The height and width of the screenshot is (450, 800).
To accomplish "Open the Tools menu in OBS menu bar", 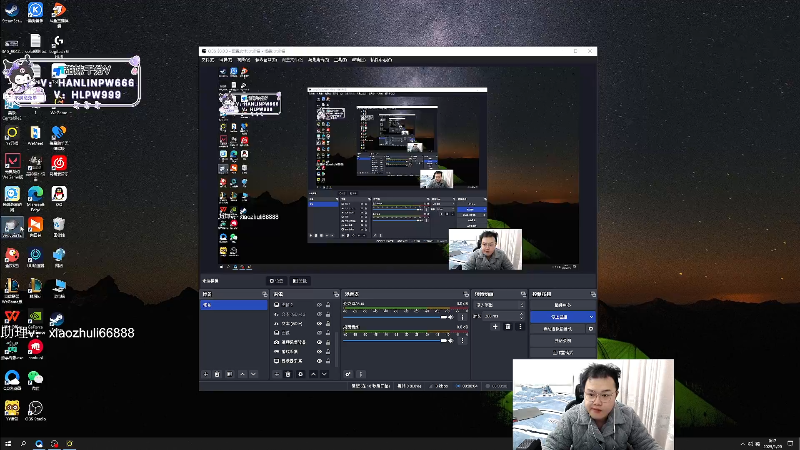I will point(340,60).
